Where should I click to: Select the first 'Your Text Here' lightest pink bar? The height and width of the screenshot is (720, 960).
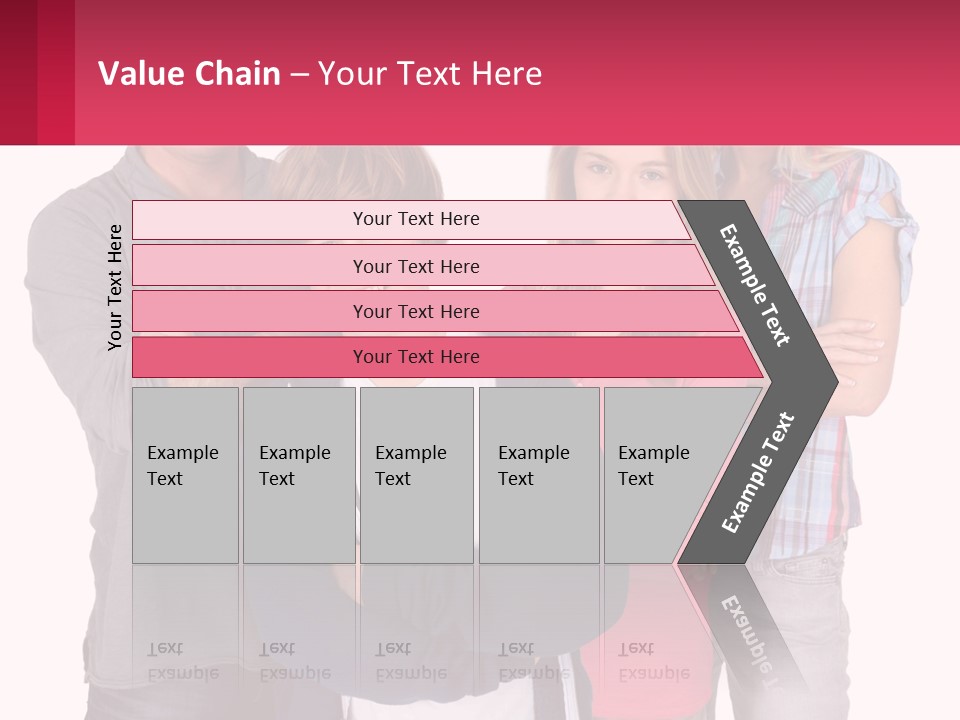click(415, 219)
